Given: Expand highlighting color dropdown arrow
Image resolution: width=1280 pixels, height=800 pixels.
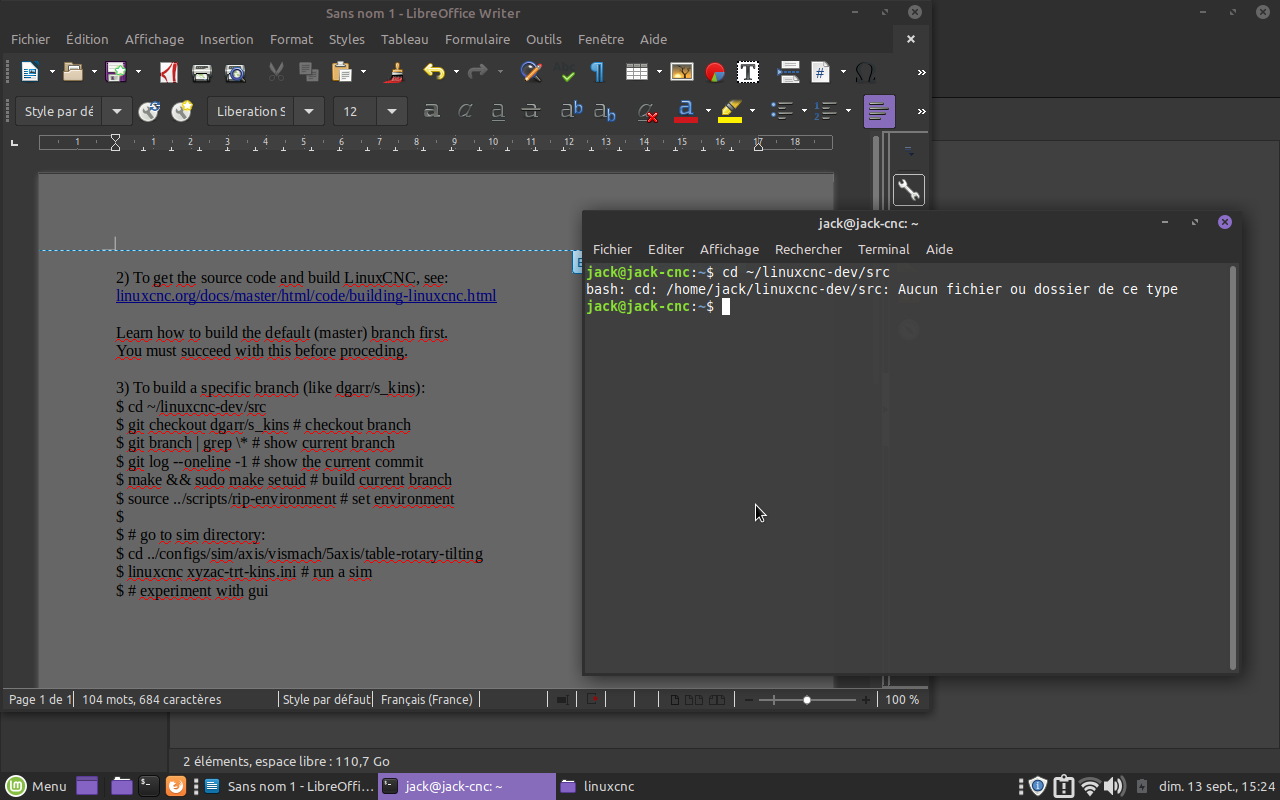Looking at the screenshot, I should coord(752,111).
